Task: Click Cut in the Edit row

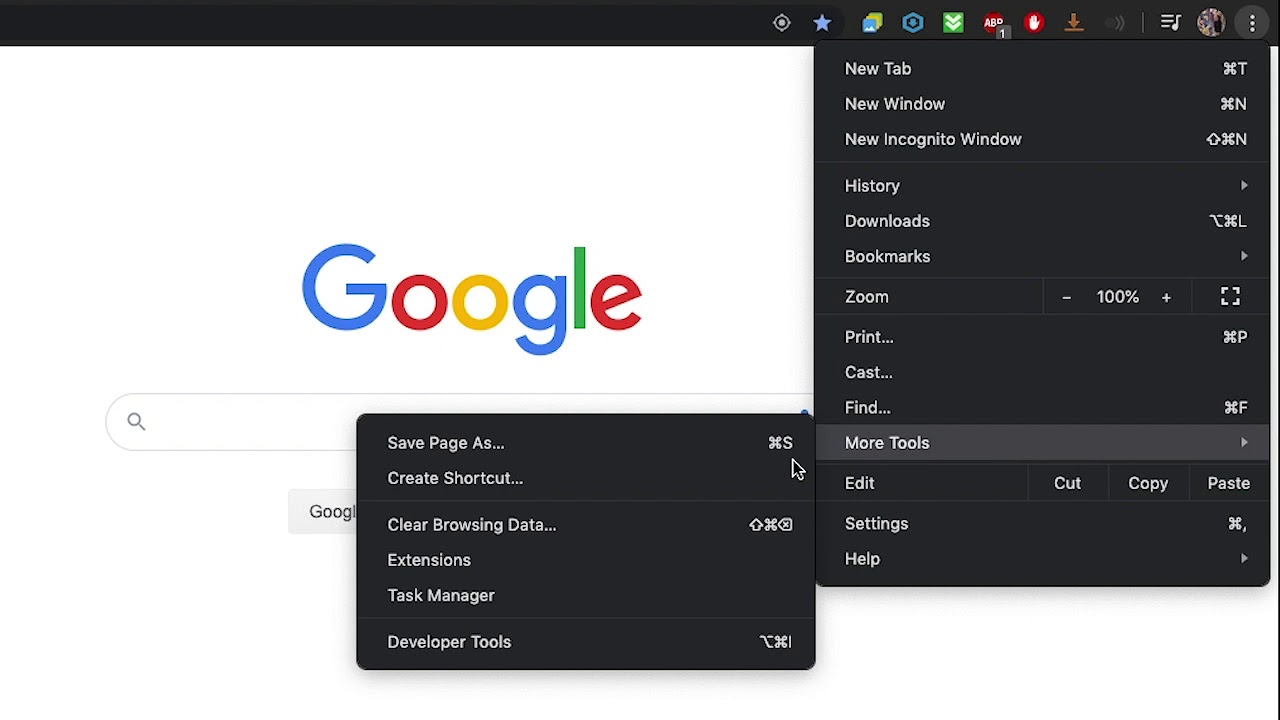Action: tap(1067, 483)
